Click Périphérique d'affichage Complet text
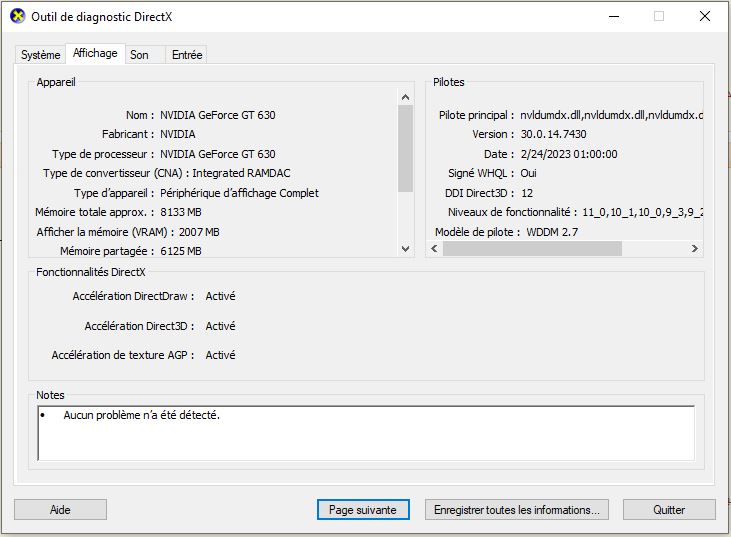Image resolution: width=731 pixels, height=537 pixels. tap(239, 193)
